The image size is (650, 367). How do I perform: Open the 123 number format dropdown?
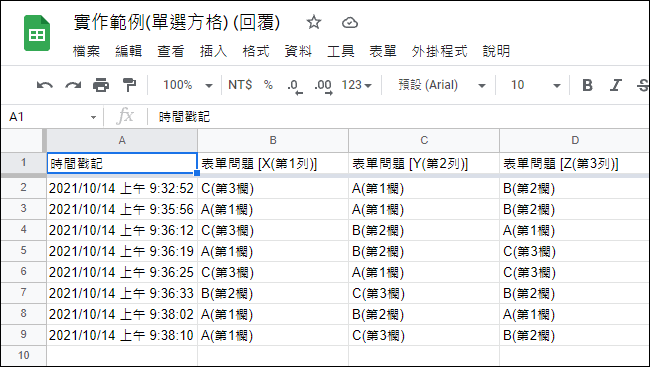pos(357,85)
